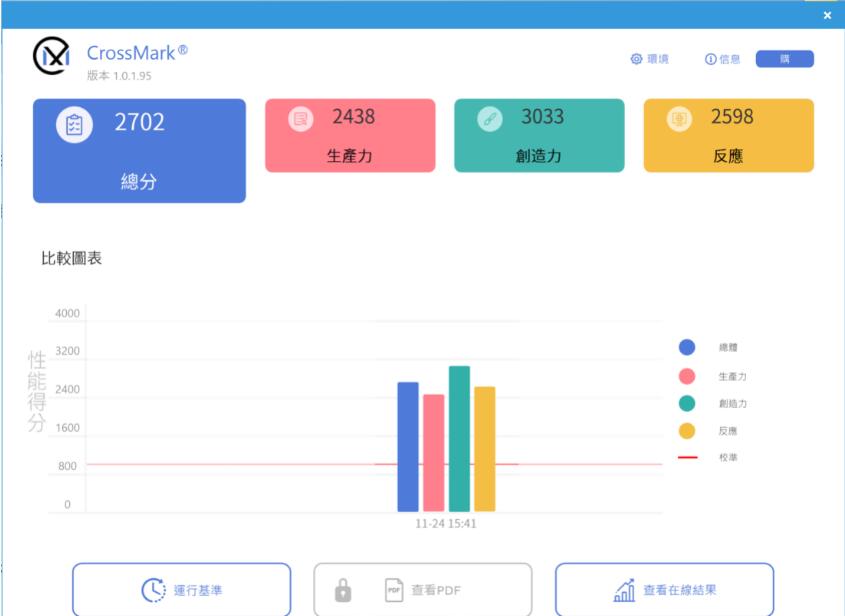Select the 3033 創造力 score card
845x616 pixels.
pos(539,136)
